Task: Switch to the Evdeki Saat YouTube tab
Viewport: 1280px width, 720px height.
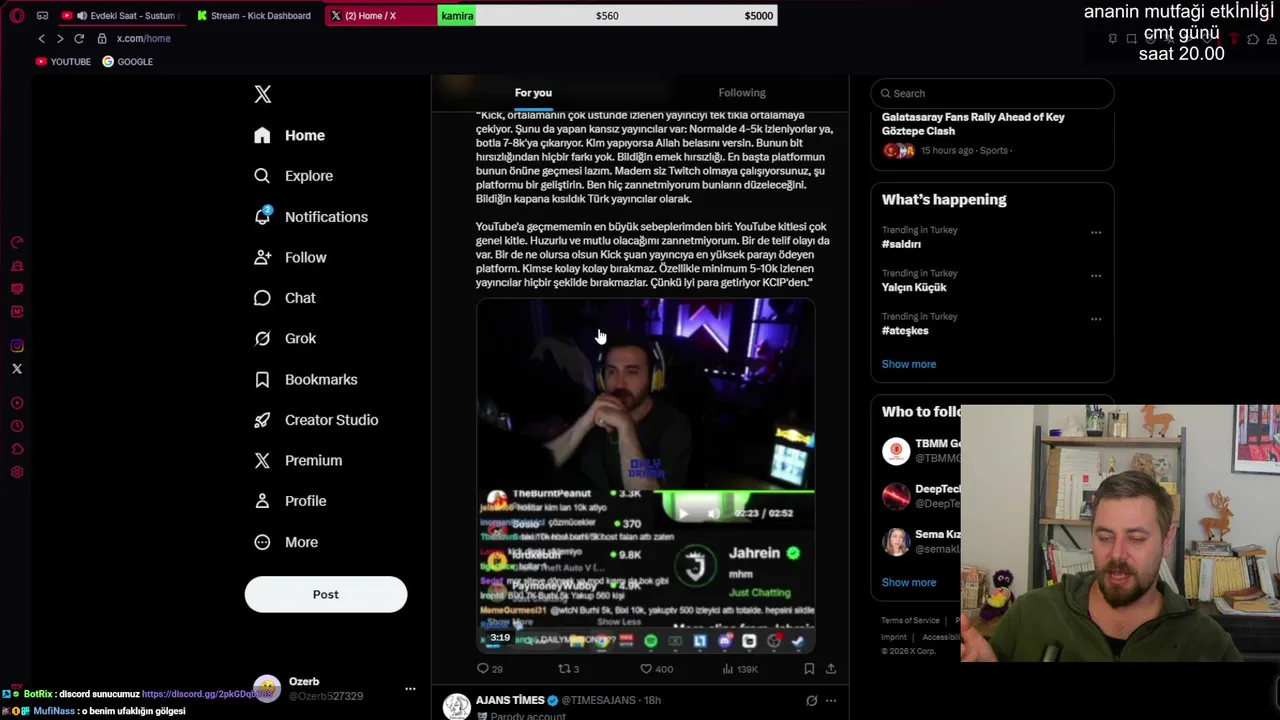Action: pyautogui.click(x=121, y=16)
